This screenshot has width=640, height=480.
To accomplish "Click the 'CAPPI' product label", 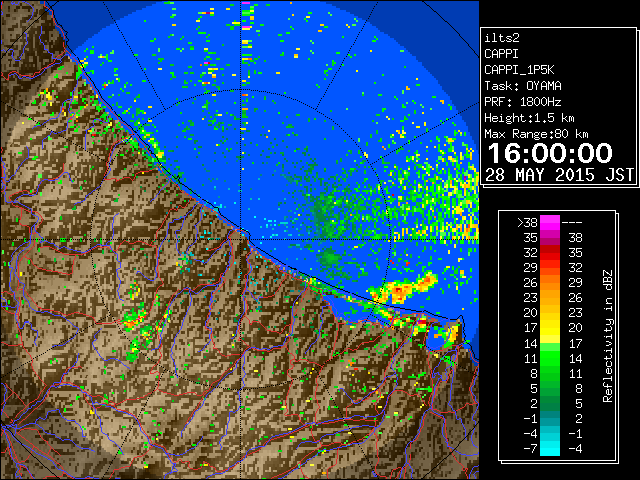I will tap(501, 54).
